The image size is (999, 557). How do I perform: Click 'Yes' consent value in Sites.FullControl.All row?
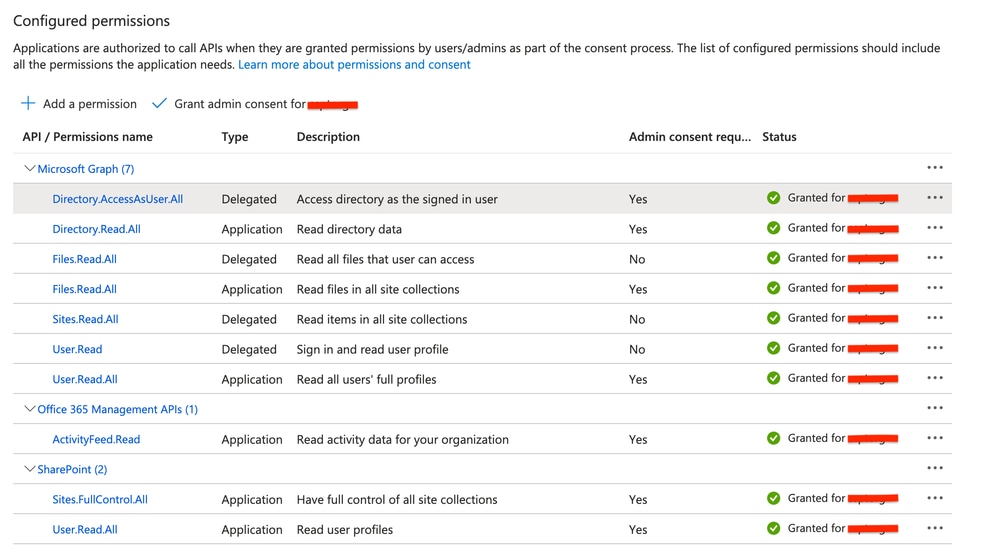[x=638, y=499]
